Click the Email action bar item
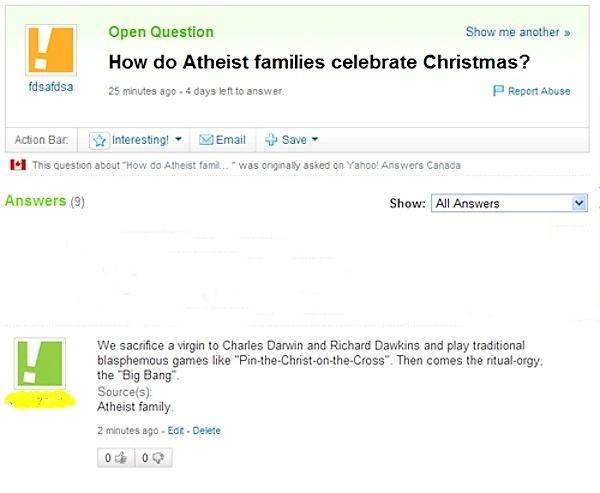 coord(222,140)
